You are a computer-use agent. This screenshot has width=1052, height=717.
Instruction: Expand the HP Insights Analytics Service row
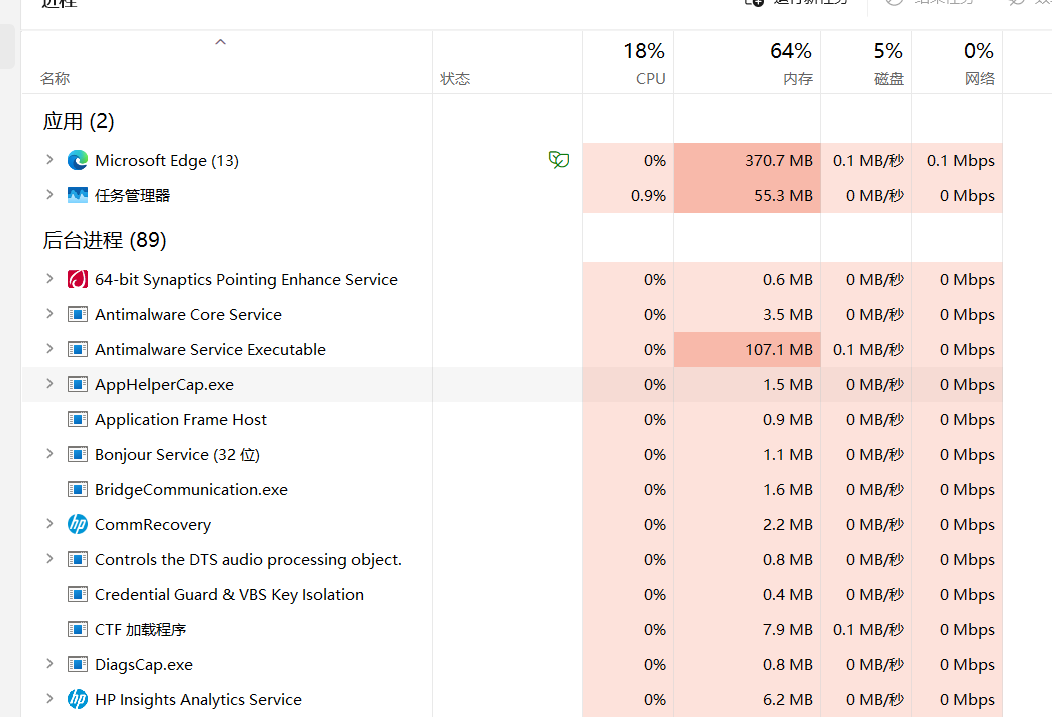coord(49,698)
